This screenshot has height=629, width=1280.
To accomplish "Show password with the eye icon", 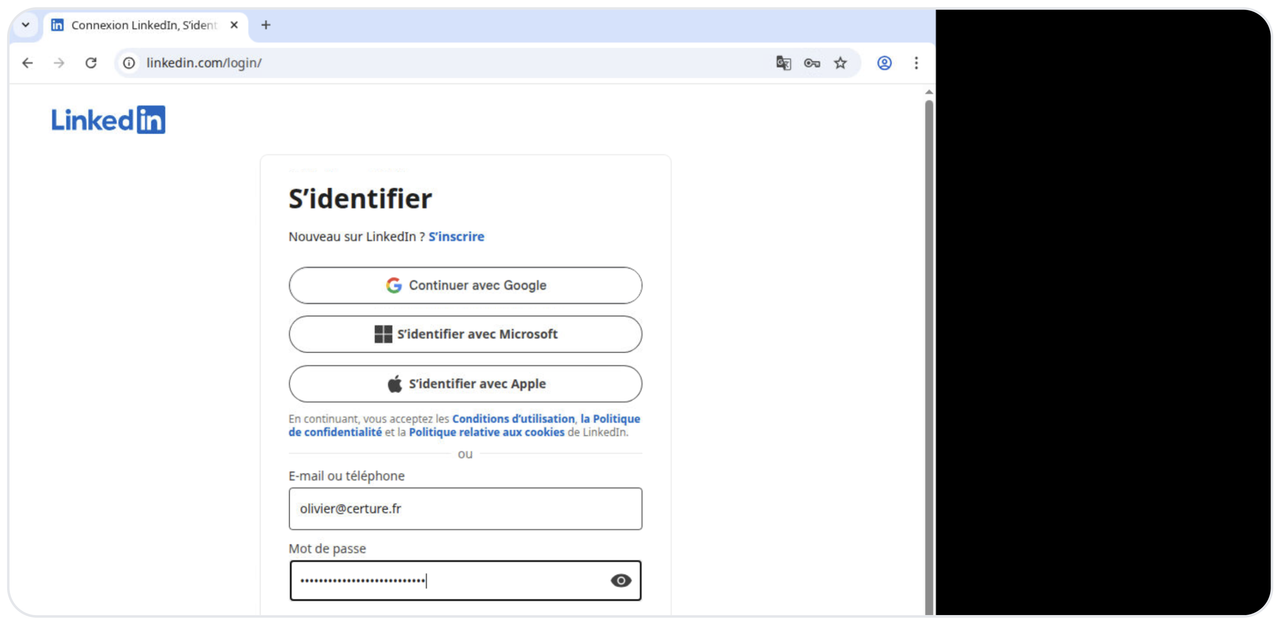I will (x=621, y=581).
